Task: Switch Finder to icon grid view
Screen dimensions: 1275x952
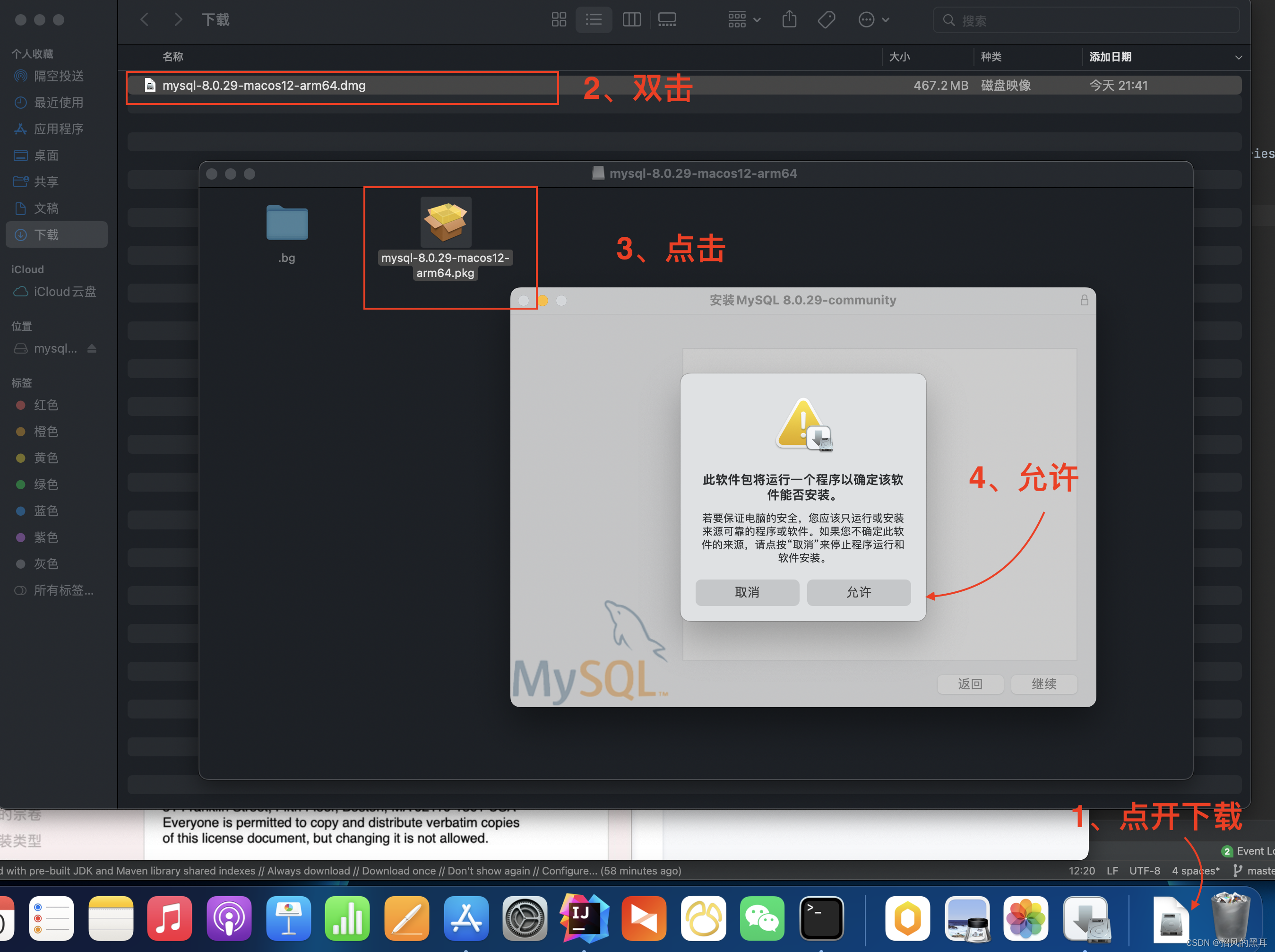Action: click(558, 20)
